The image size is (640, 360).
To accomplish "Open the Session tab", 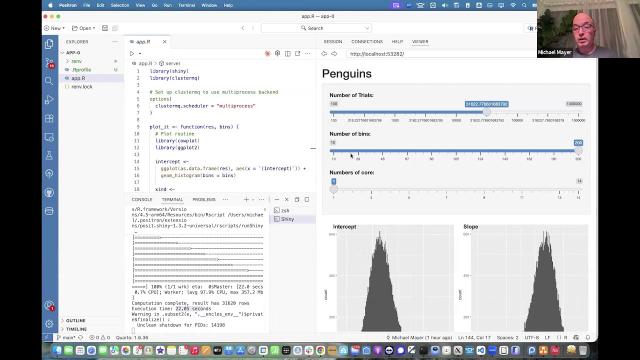I will pos(333,42).
